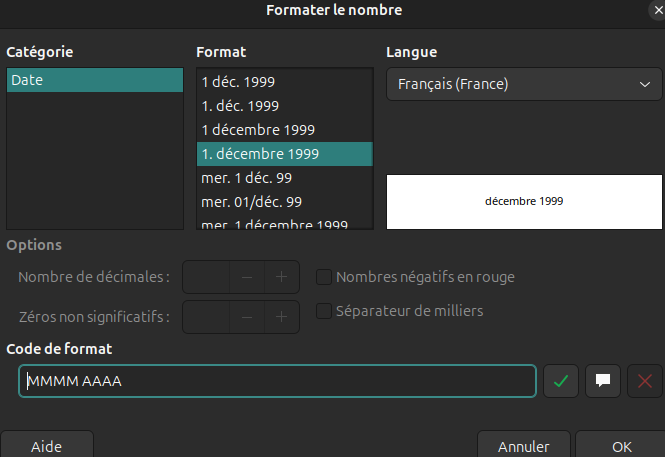Toggle Nombres négatifs en rouge checkbox

pos(324,277)
